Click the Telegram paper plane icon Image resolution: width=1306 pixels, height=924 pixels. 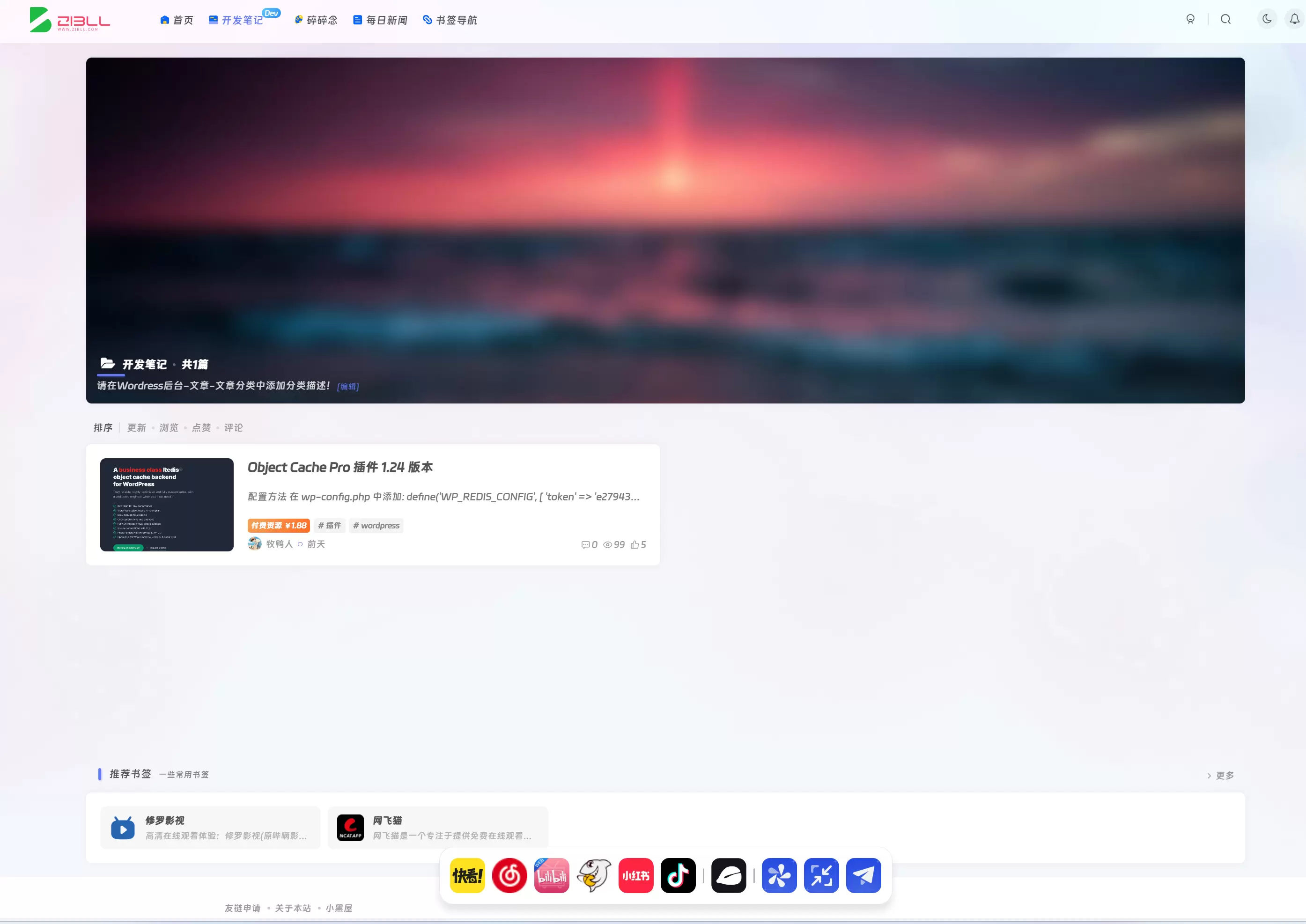[x=863, y=875]
